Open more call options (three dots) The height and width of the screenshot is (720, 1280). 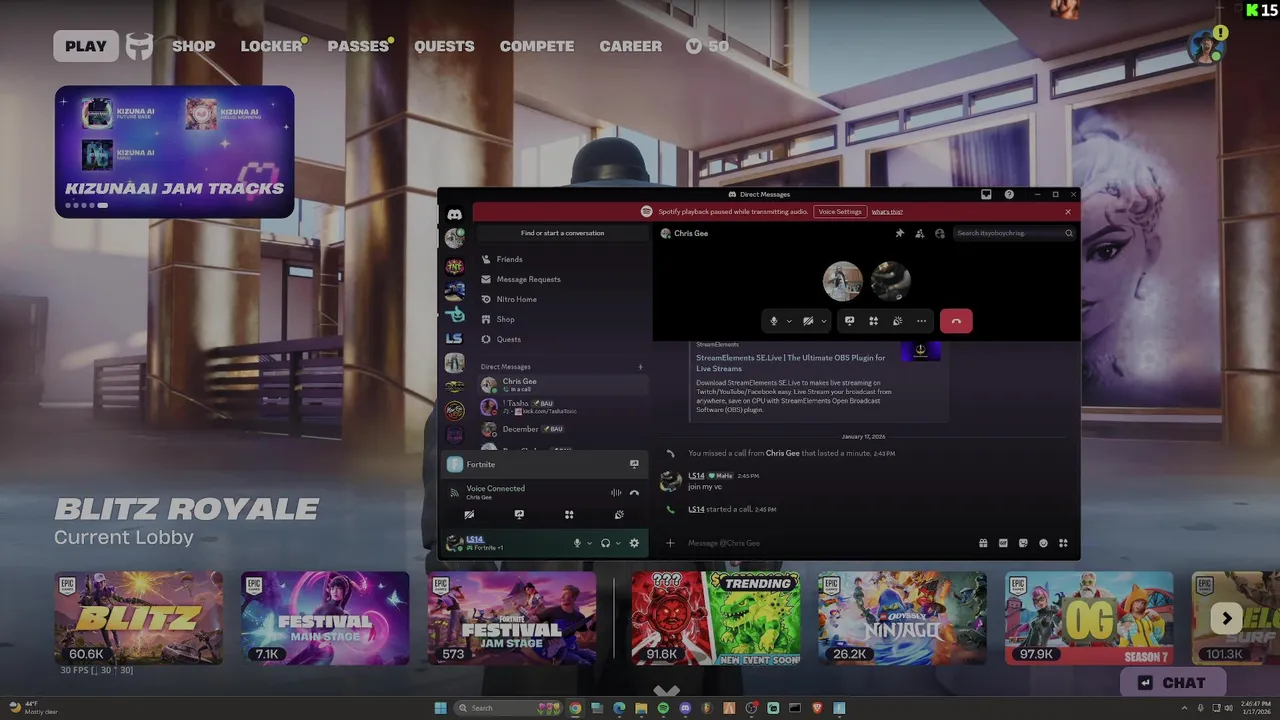click(921, 321)
